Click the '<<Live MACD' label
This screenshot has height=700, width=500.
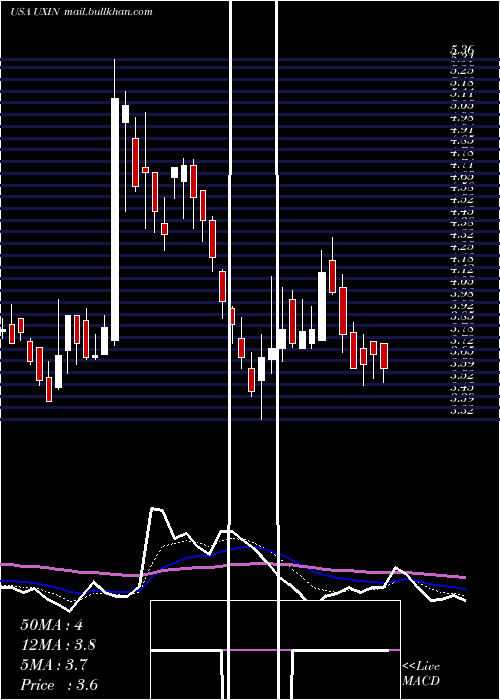[x=421, y=674]
